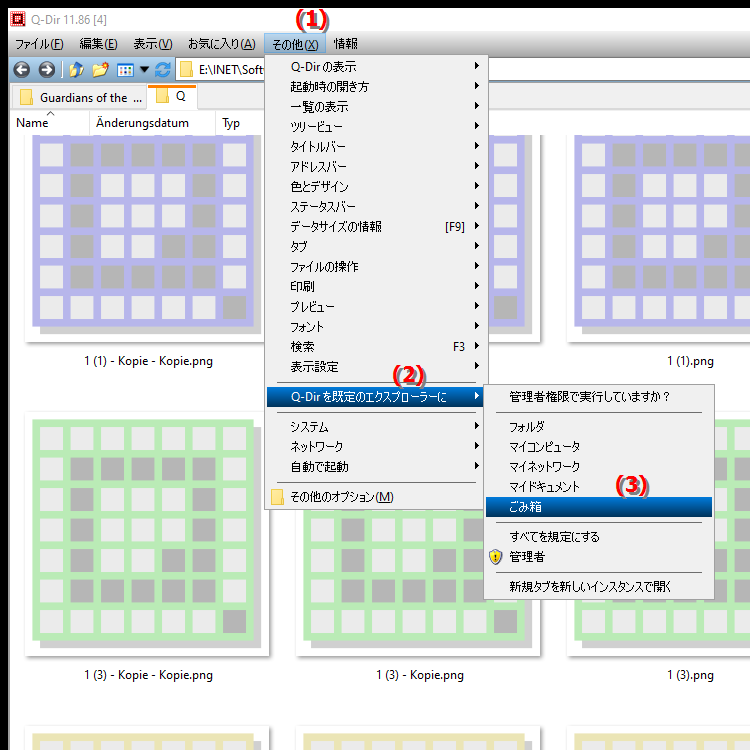Expand Q-Dir の表示 submenu
Viewport: 750px width, 750px height.
click(x=377, y=66)
